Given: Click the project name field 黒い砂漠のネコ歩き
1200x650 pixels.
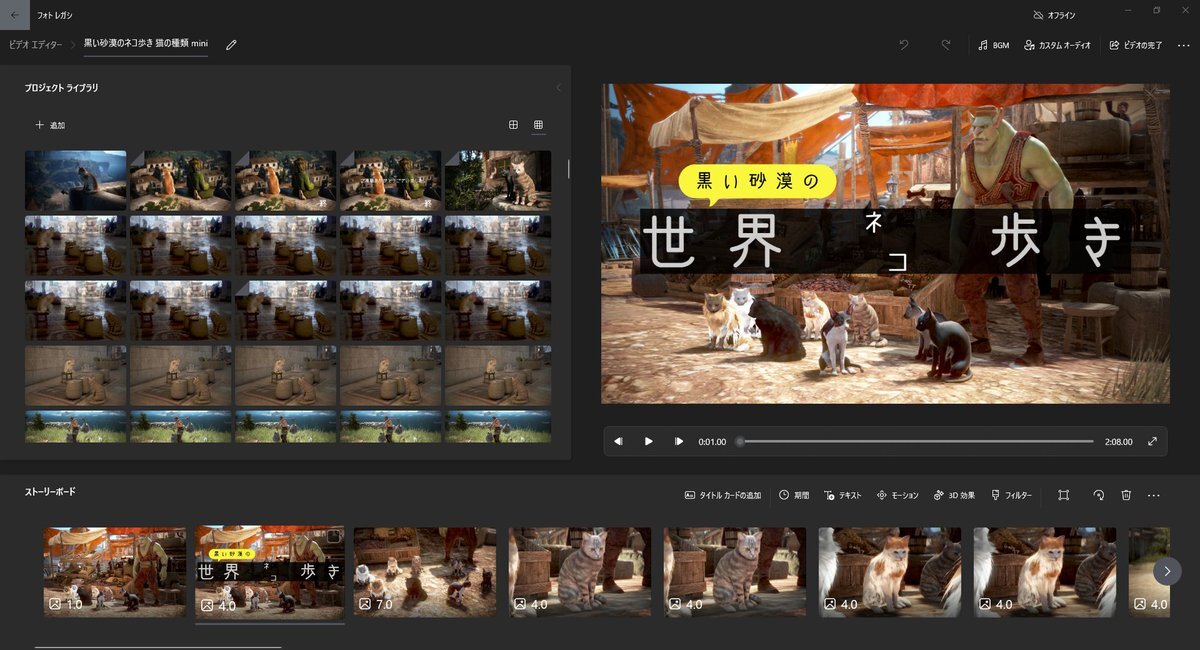Looking at the screenshot, I should pyautogui.click(x=146, y=45).
